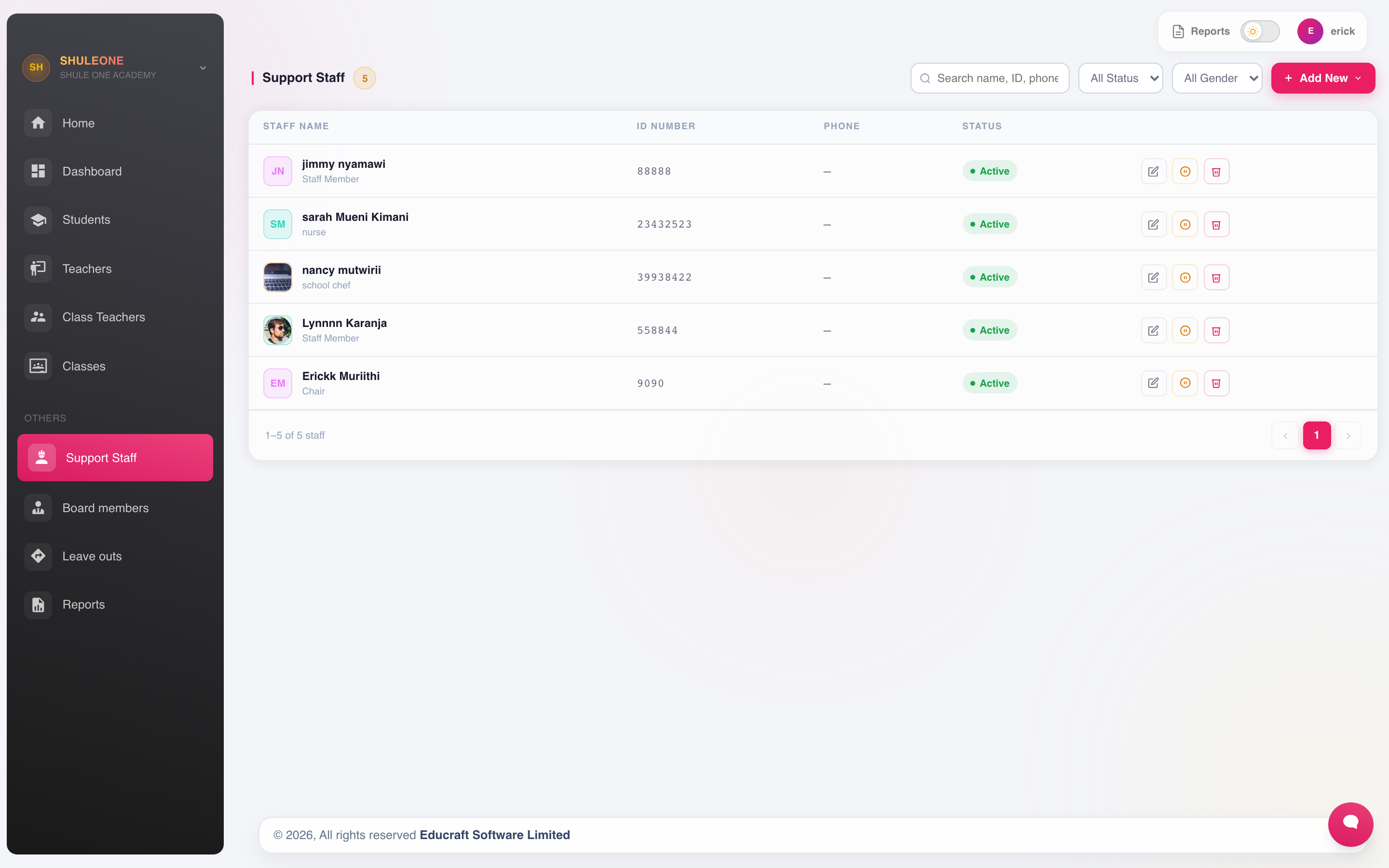Delete jimmy nyamawi with the trash icon
1389x868 pixels.
point(1216,171)
